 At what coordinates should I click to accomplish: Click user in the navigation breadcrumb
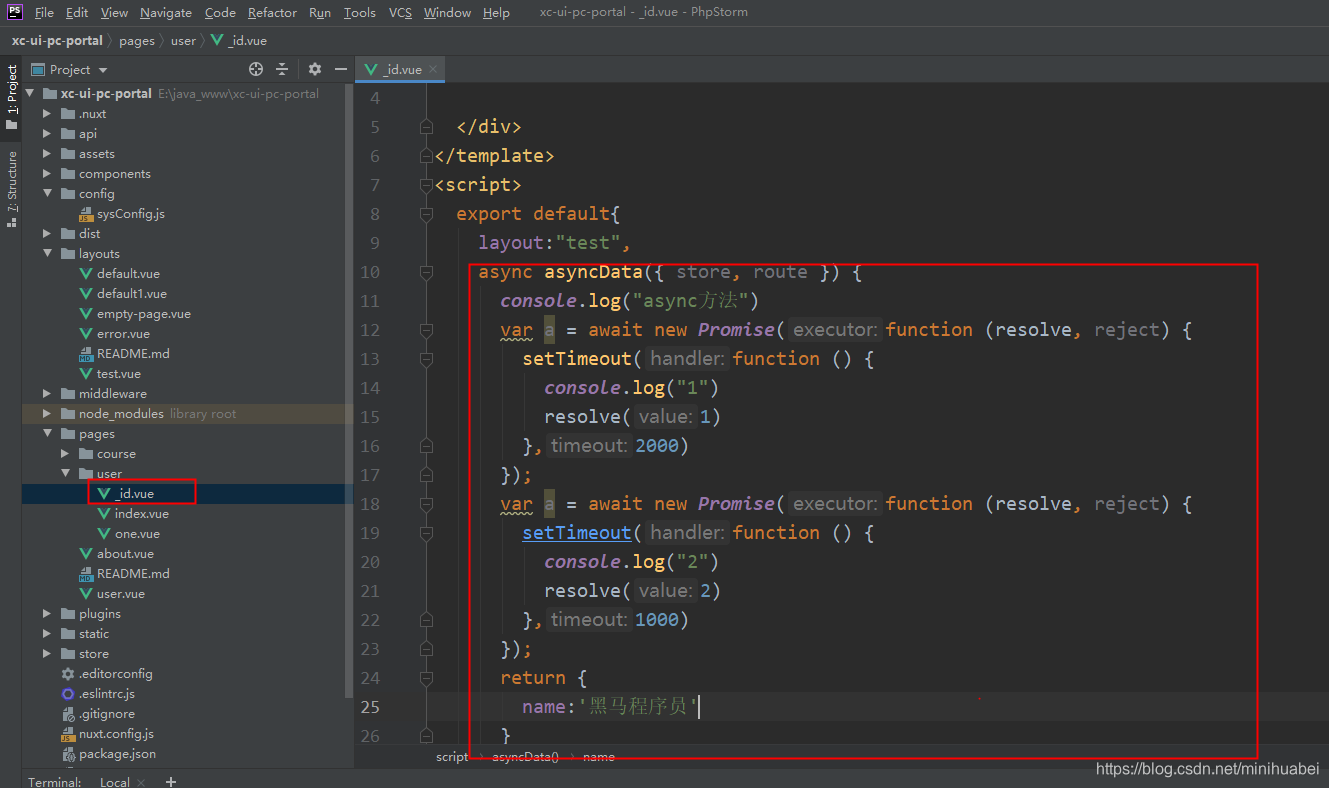pyautogui.click(x=183, y=40)
